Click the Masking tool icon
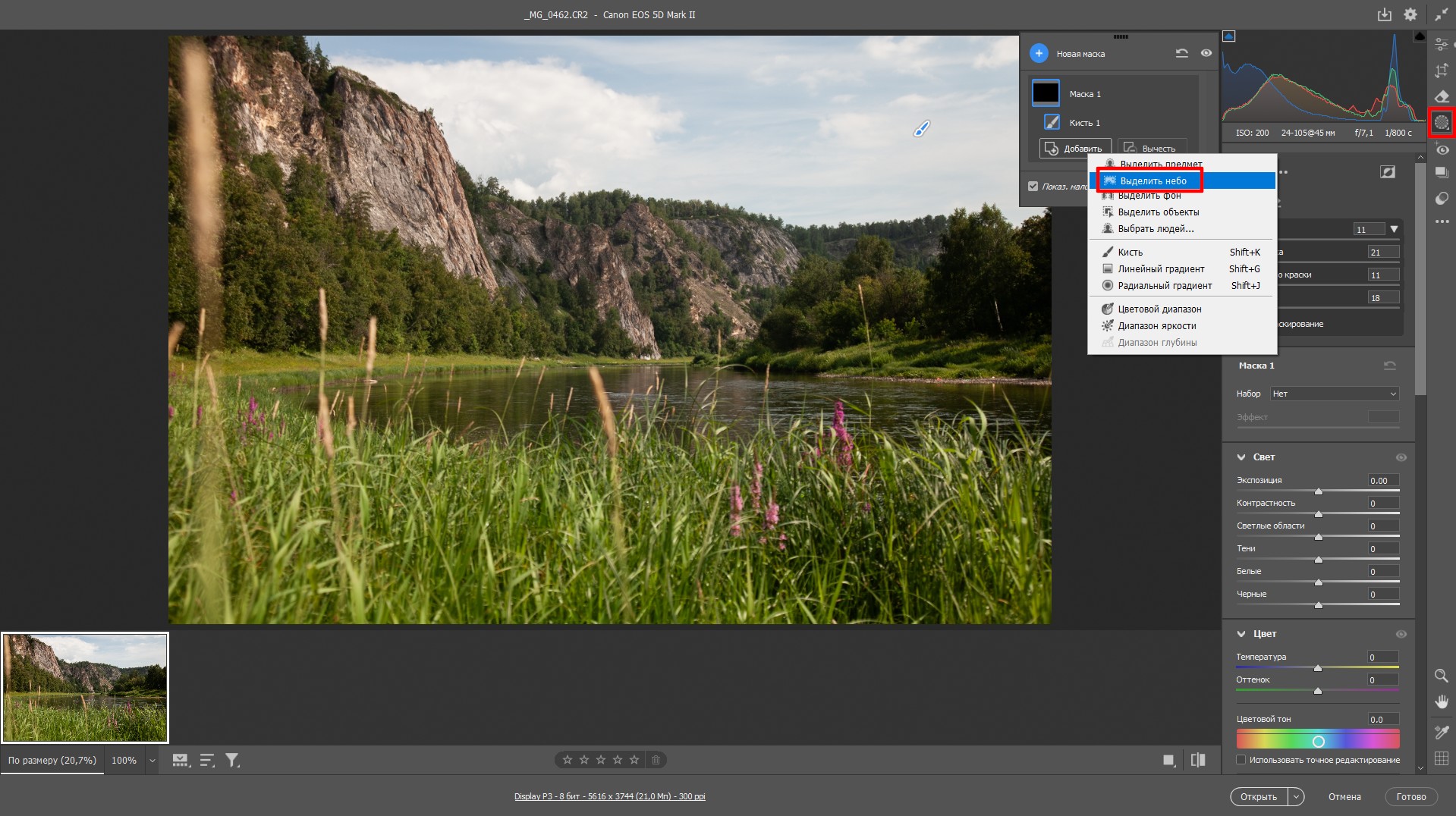 [1442, 123]
